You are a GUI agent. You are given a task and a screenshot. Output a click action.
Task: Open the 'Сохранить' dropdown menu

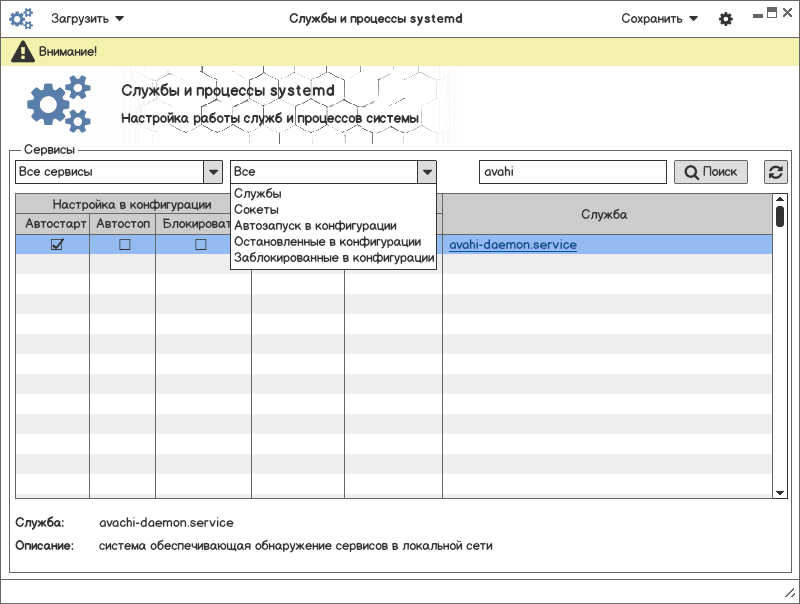coord(659,18)
